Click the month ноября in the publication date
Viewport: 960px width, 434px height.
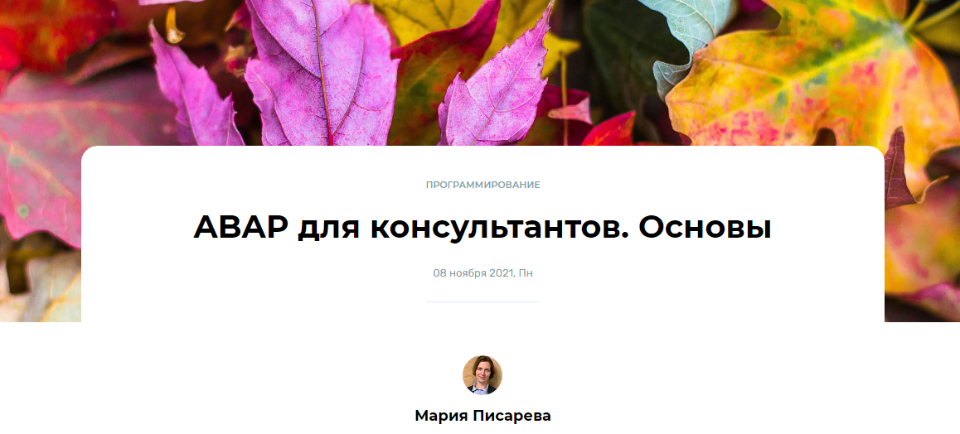coord(468,273)
